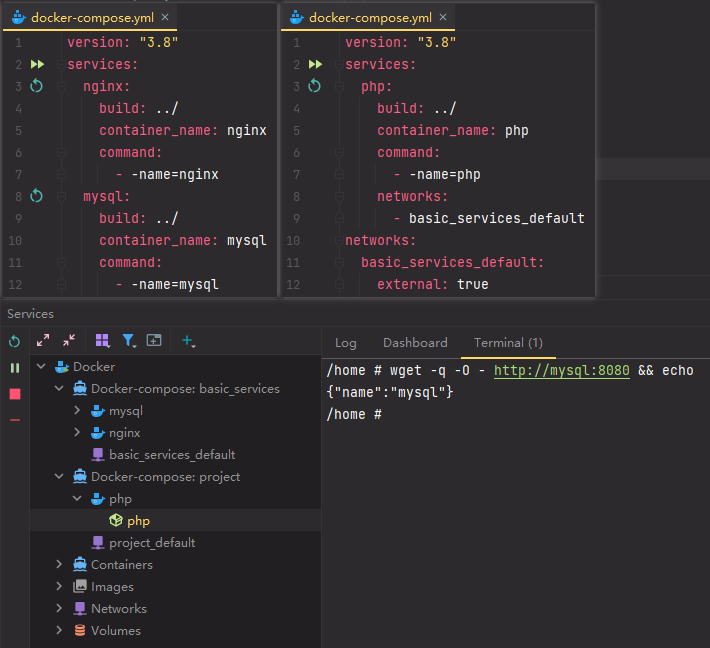Expand the Images tree node
Screen dimensions: 710x648
click(x=60, y=587)
